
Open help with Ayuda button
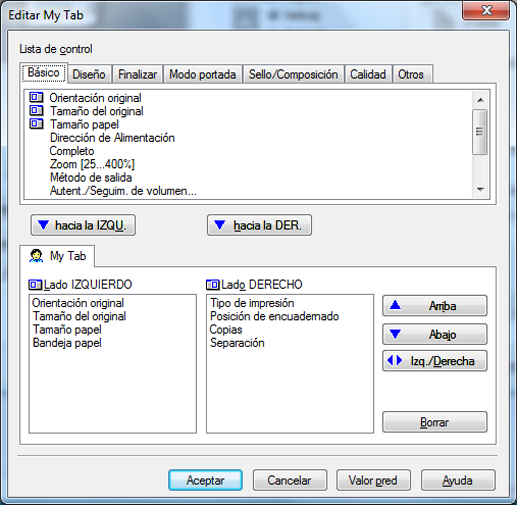point(458,480)
